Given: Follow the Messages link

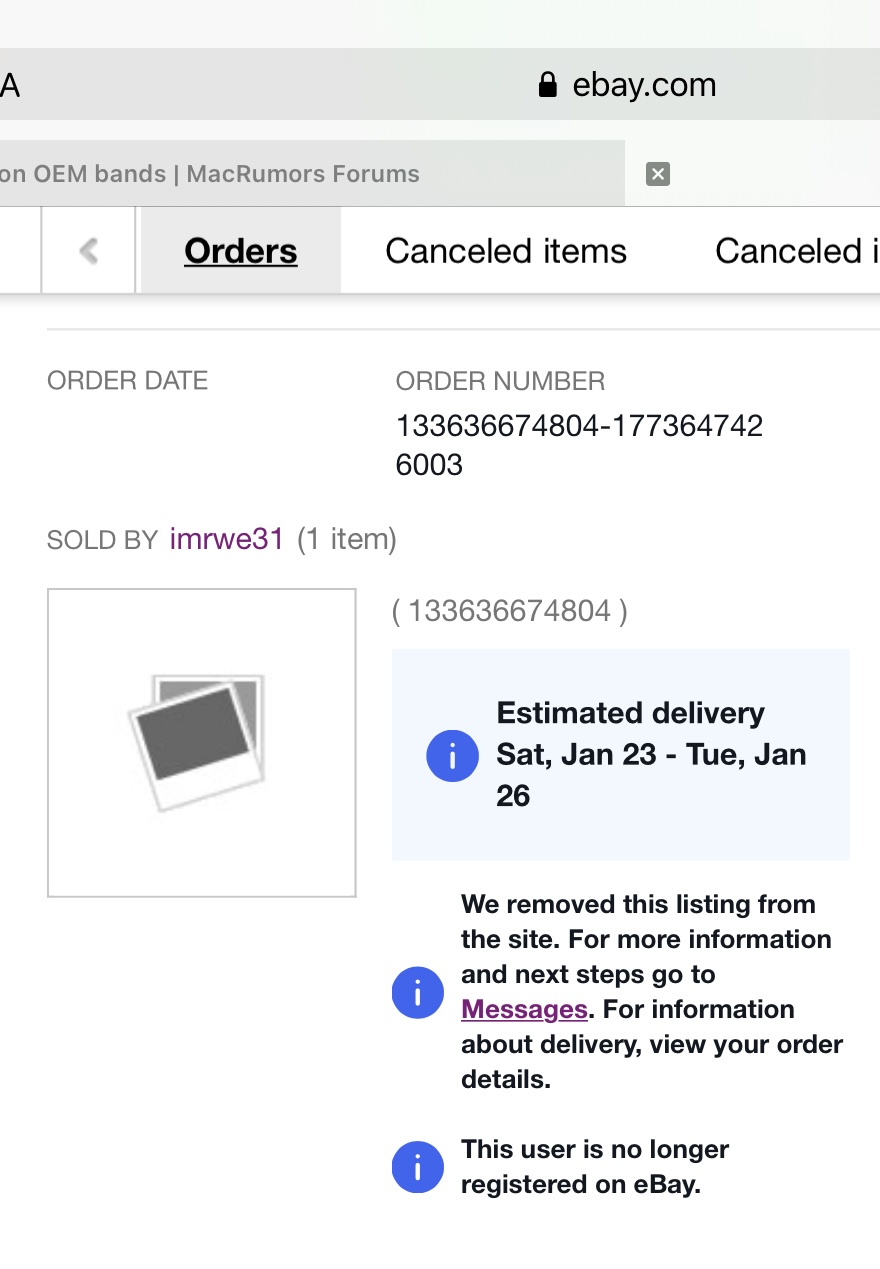Looking at the screenshot, I should click(x=524, y=1009).
